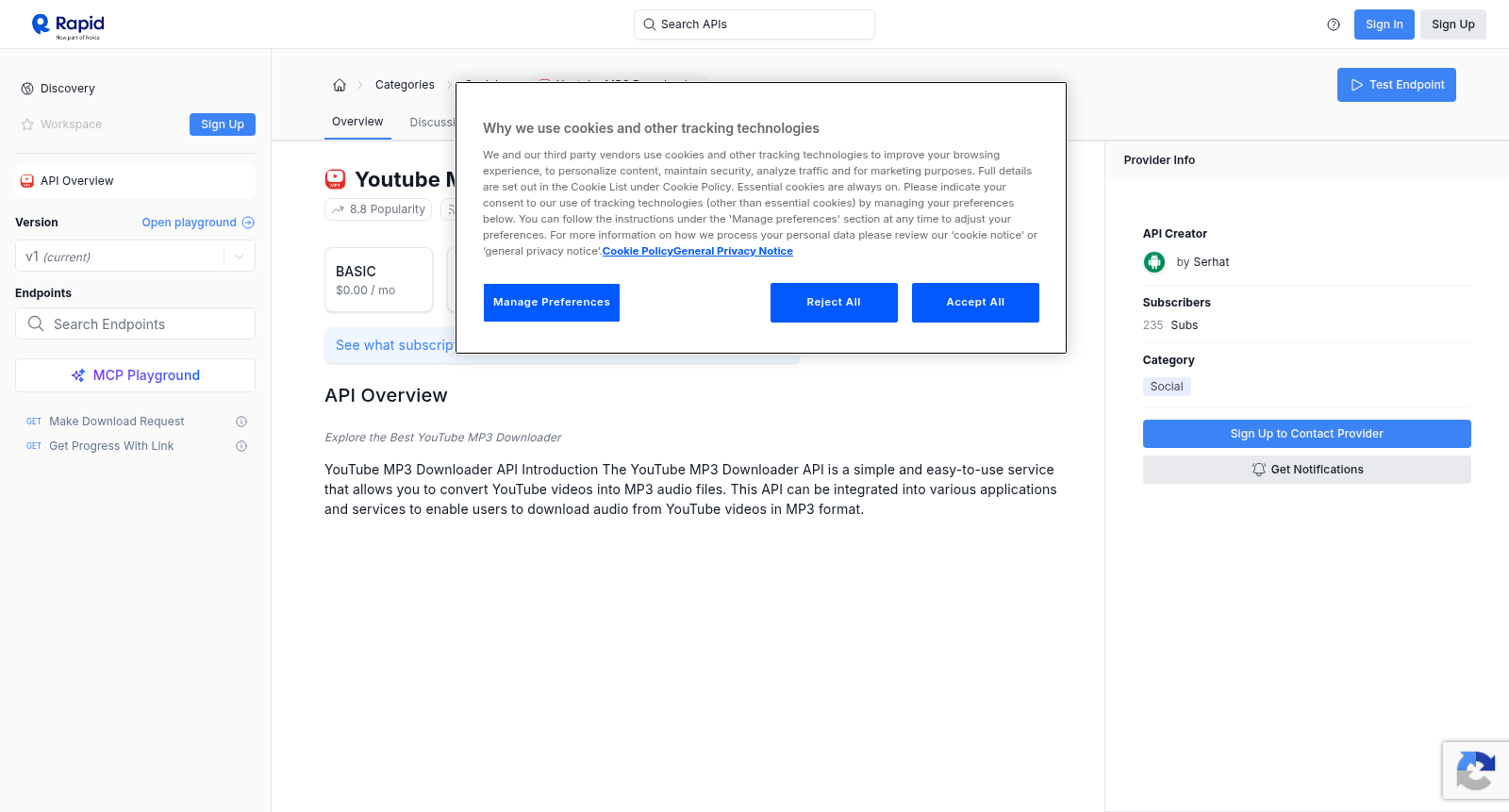
Task: Click the Reject All cookies button
Action: click(x=834, y=303)
